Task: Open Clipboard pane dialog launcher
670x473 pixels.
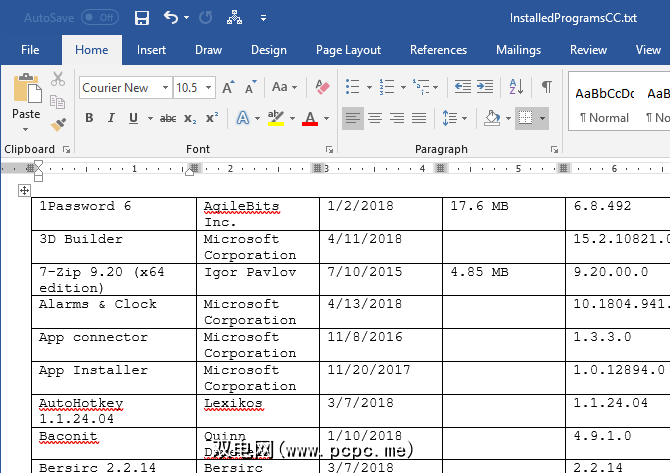Action: coord(66,149)
